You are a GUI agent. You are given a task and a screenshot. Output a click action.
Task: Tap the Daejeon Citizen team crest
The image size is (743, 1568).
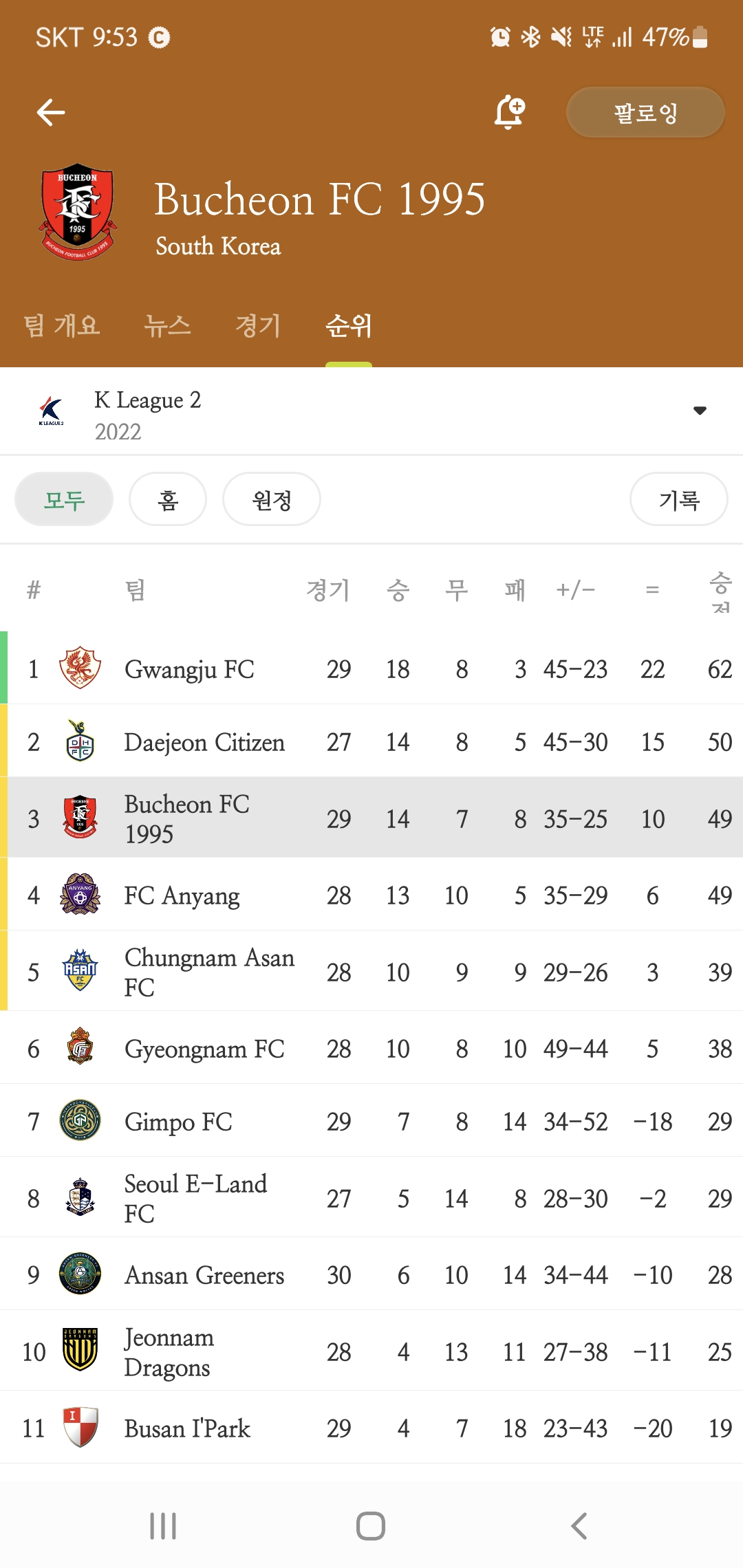point(80,741)
